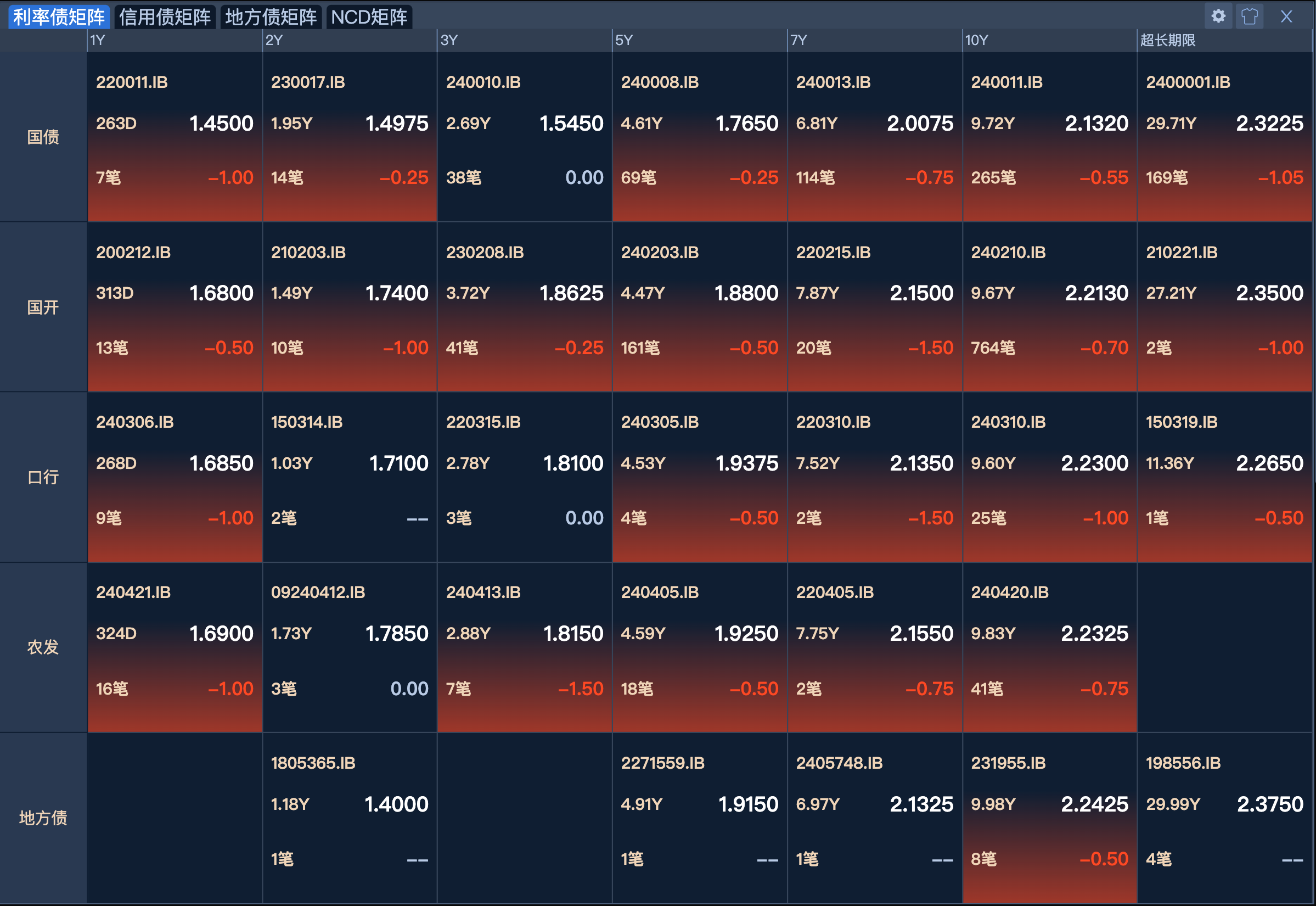
Task: Open bond 240011.IB in 10Y column
Action: tap(1006, 82)
